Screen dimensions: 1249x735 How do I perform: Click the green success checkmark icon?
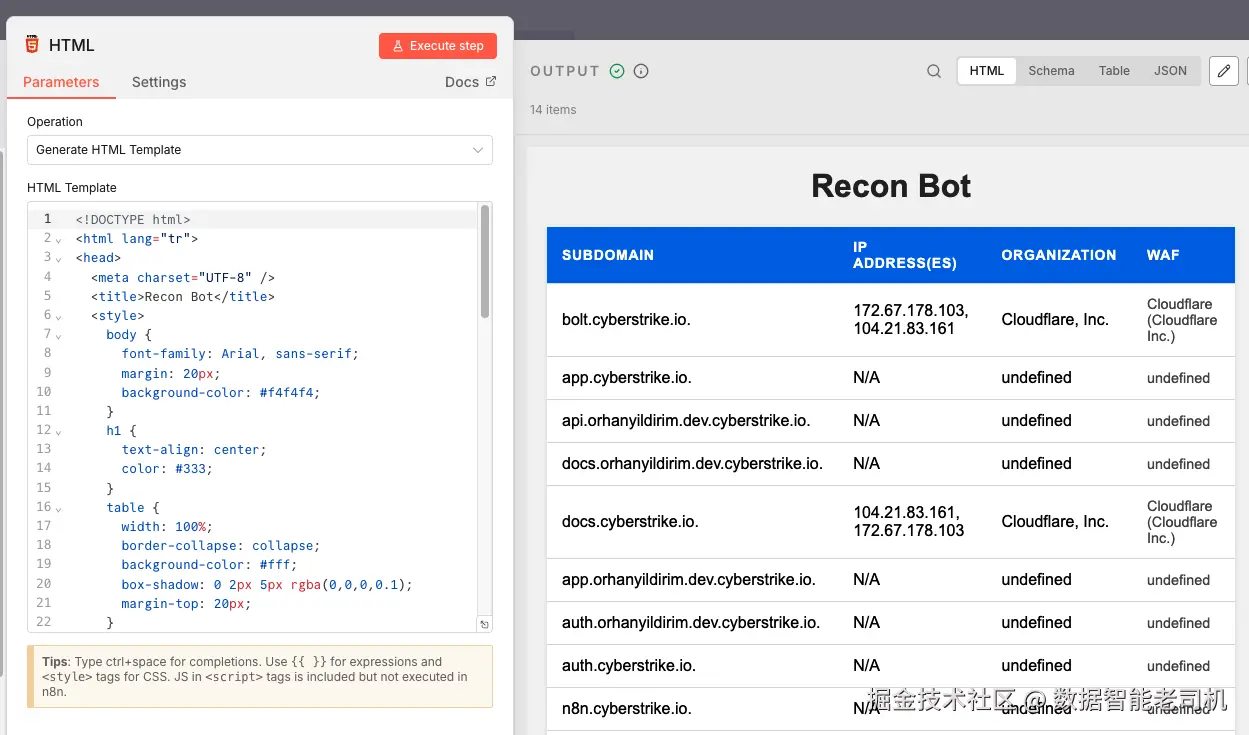pyautogui.click(x=617, y=71)
